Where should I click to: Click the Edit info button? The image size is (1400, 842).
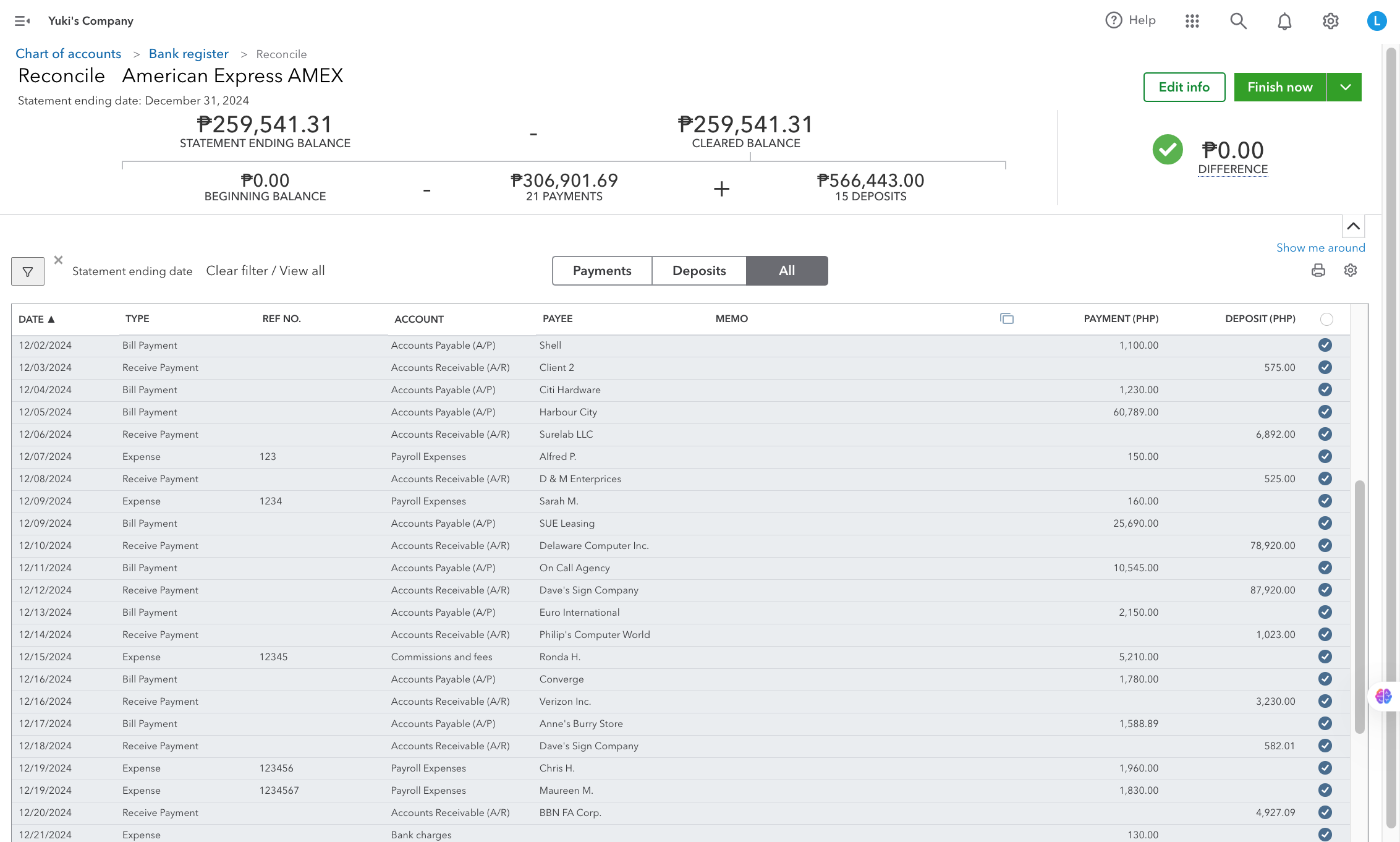click(x=1184, y=87)
